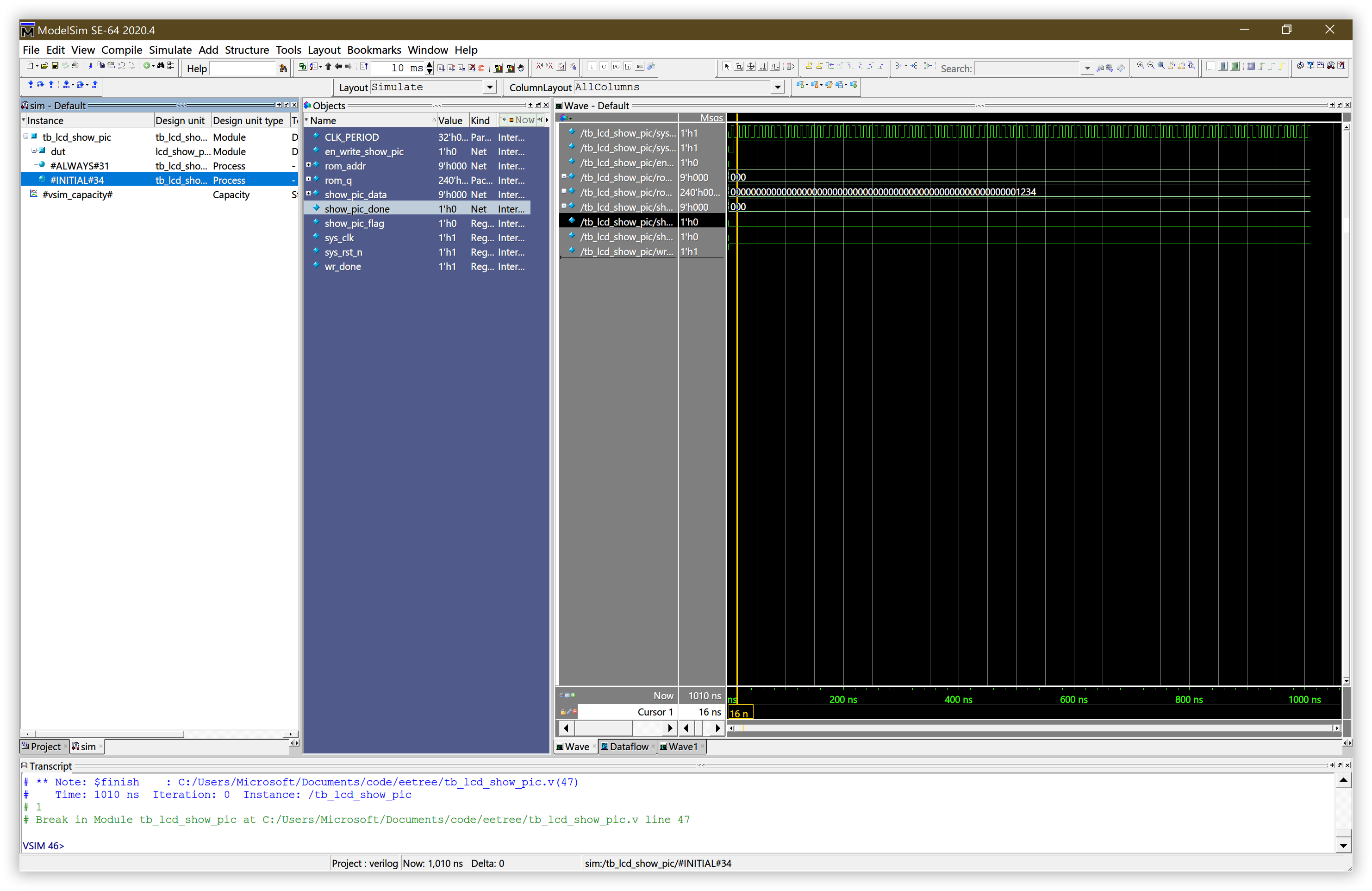The height and width of the screenshot is (891, 1372).
Task: Click the Restart simulation icon
Action: click(364, 67)
